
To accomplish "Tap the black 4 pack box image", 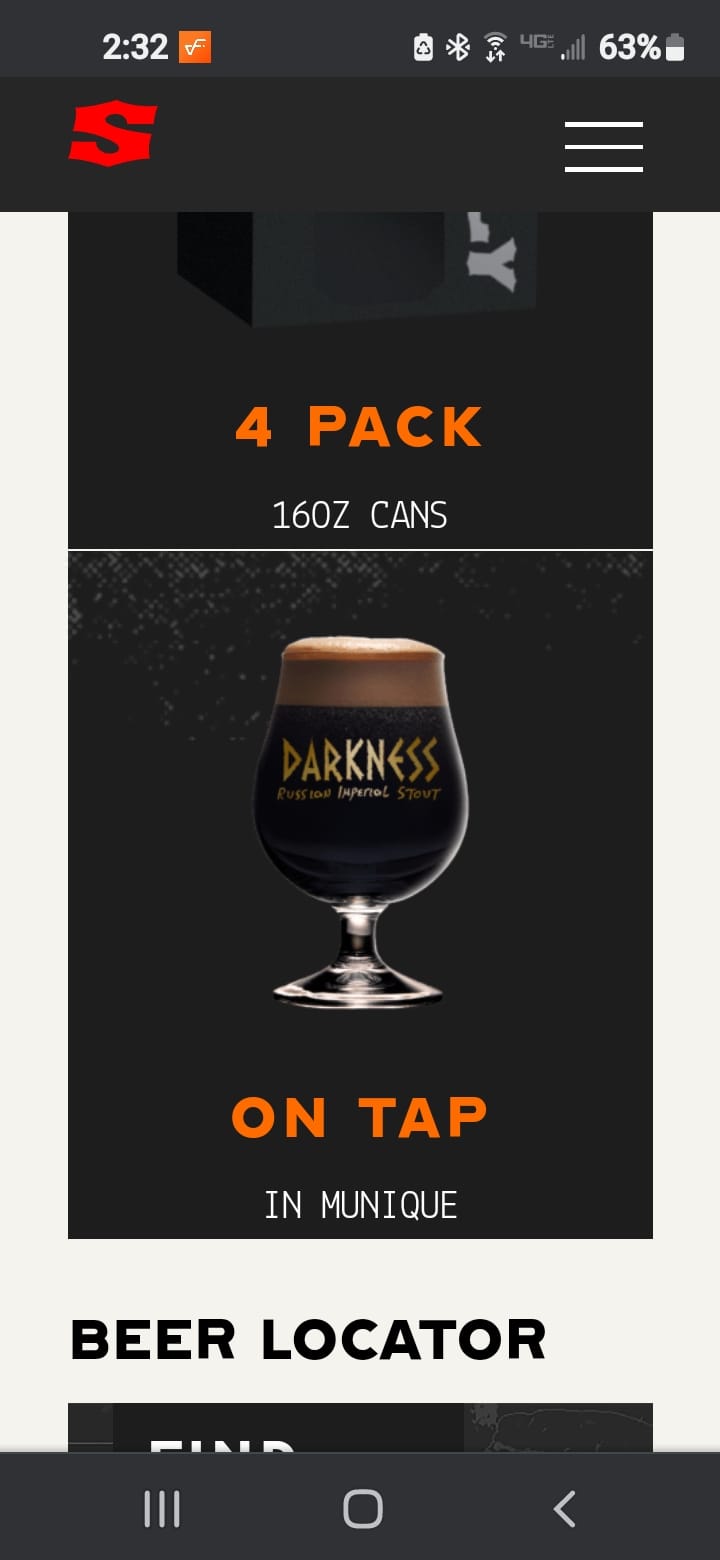I will coord(358,268).
